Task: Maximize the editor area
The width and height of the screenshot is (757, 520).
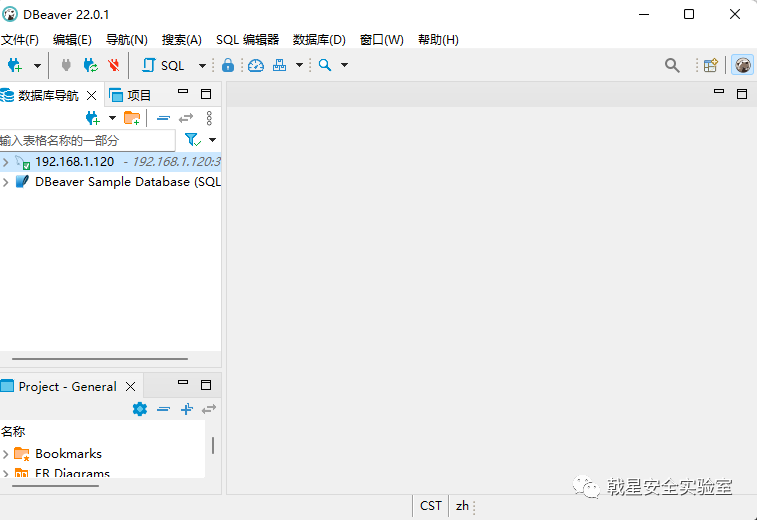Action: tap(742, 94)
